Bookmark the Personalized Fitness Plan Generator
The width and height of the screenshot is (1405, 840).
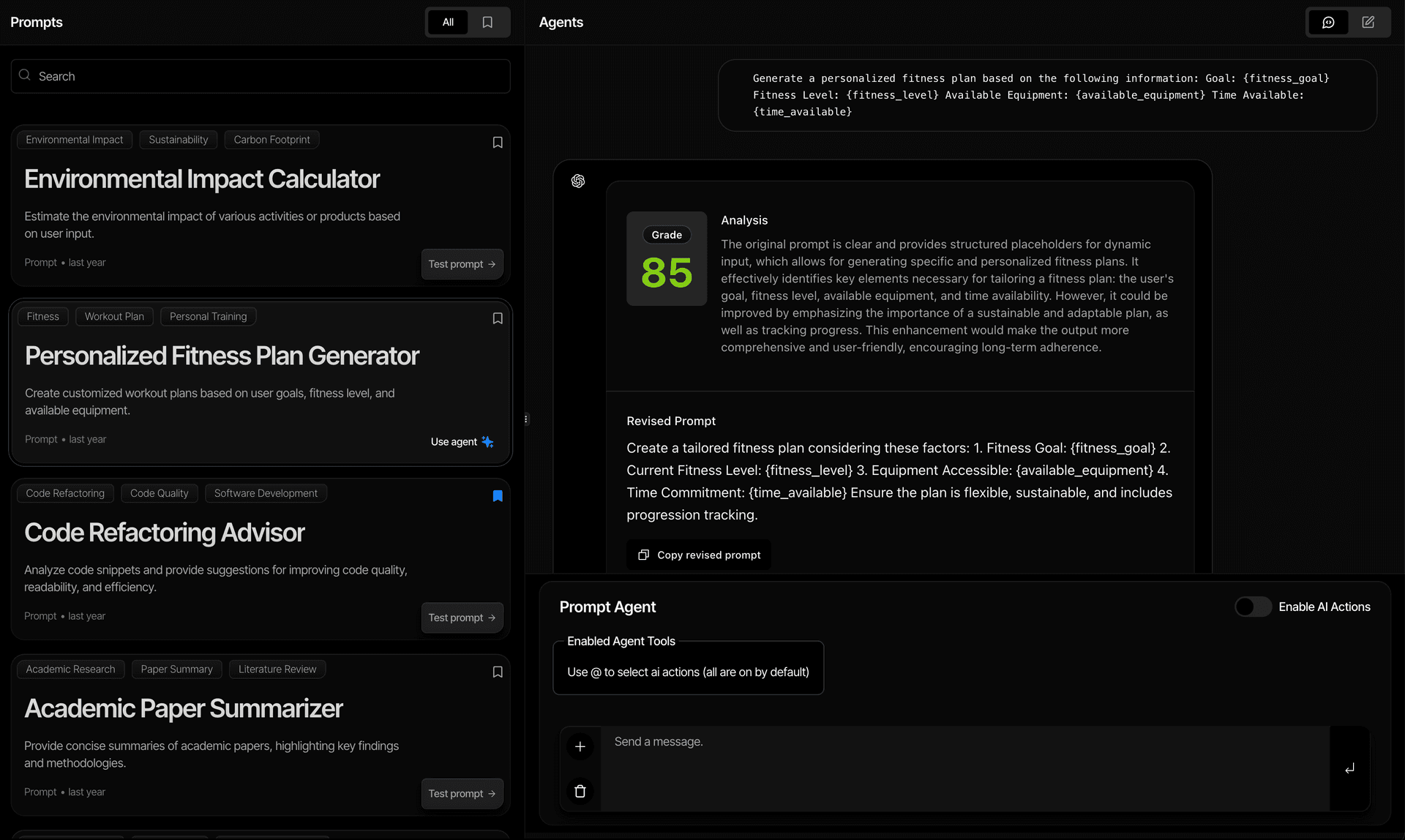click(x=498, y=318)
